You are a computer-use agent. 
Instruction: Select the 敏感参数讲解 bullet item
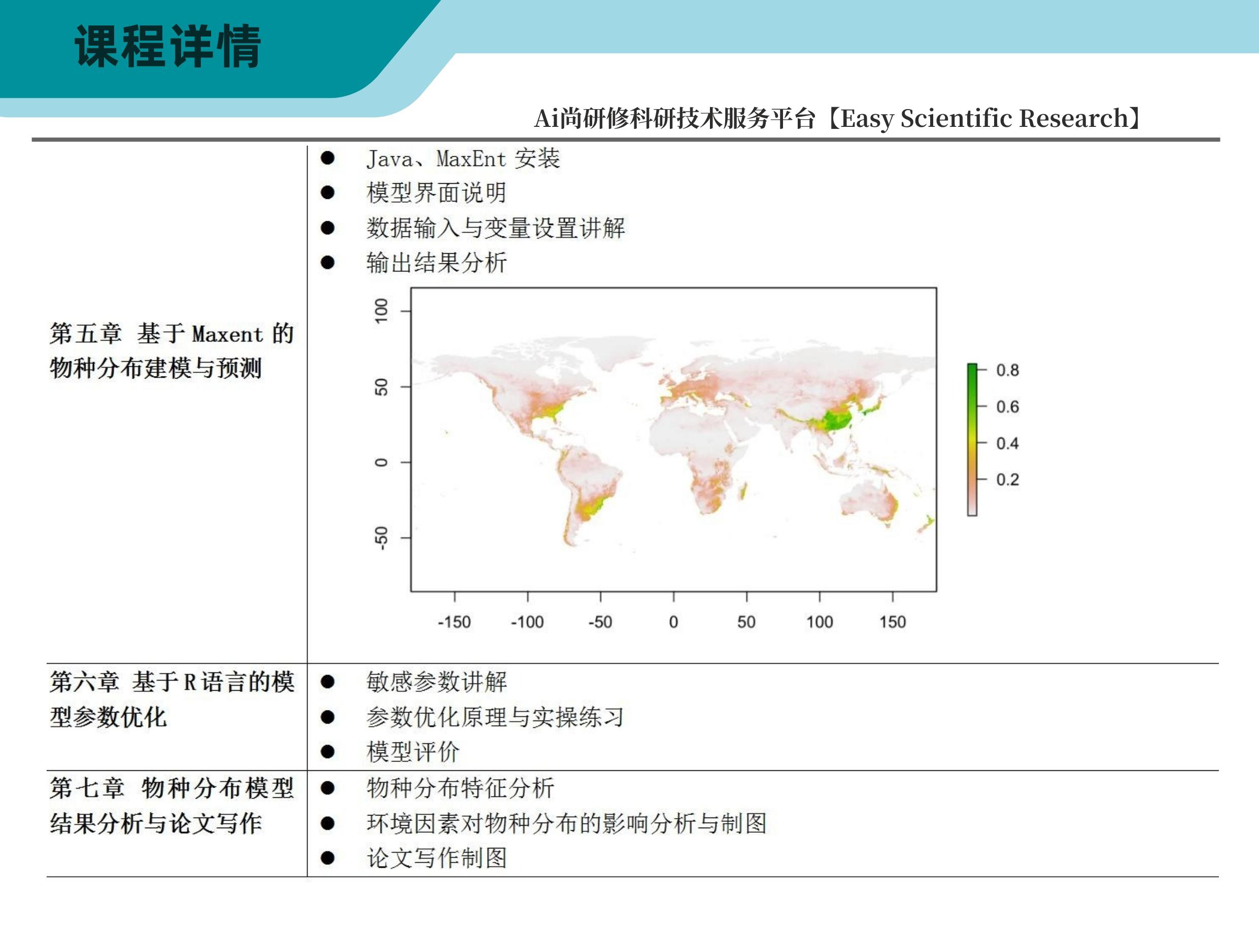(436, 682)
